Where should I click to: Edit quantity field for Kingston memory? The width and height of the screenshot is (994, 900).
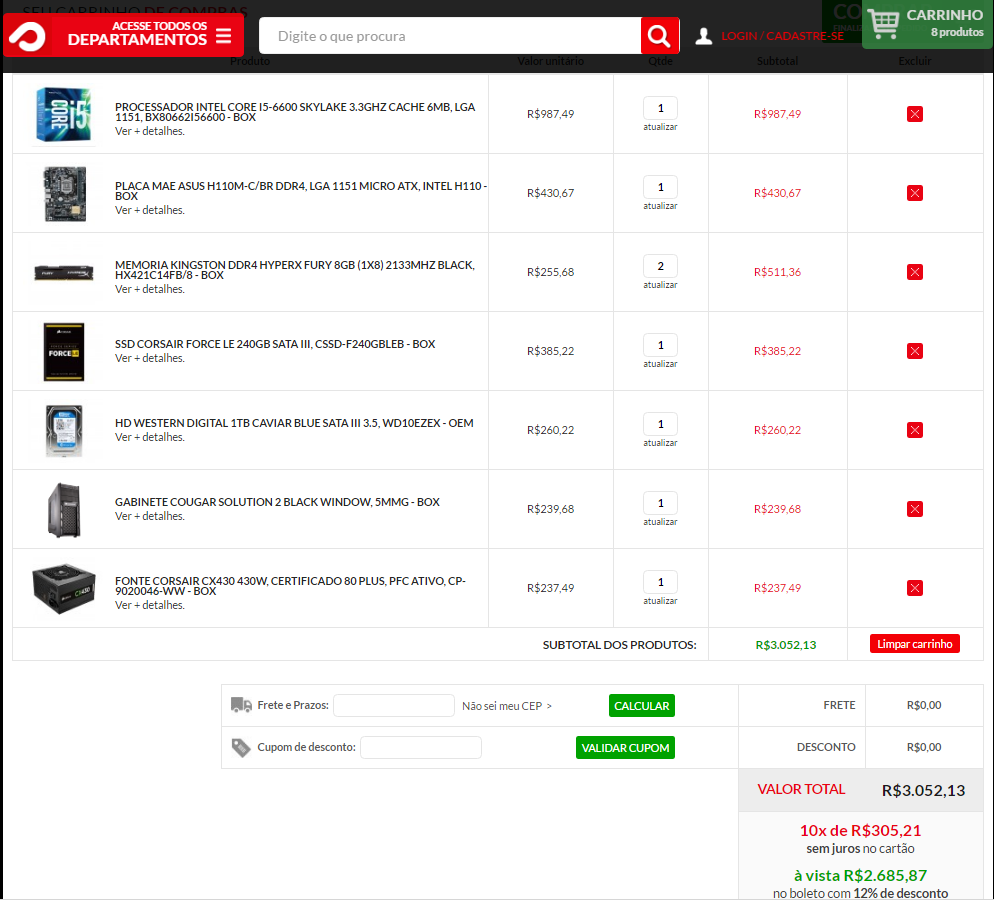click(x=660, y=266)
